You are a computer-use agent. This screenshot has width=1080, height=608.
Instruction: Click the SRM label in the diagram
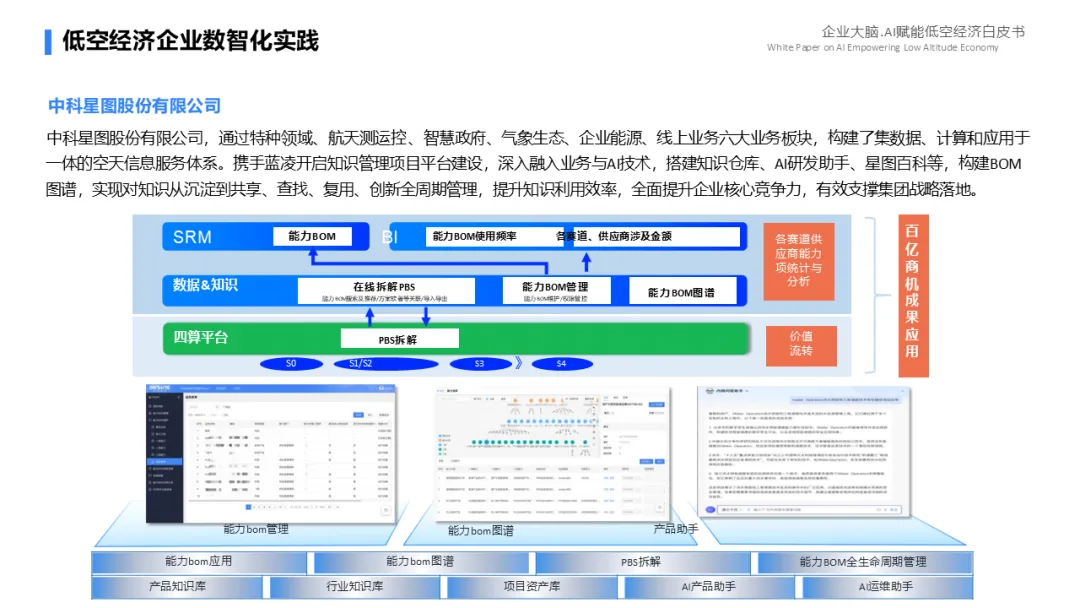pyautogui.click(x=192, y=237)
